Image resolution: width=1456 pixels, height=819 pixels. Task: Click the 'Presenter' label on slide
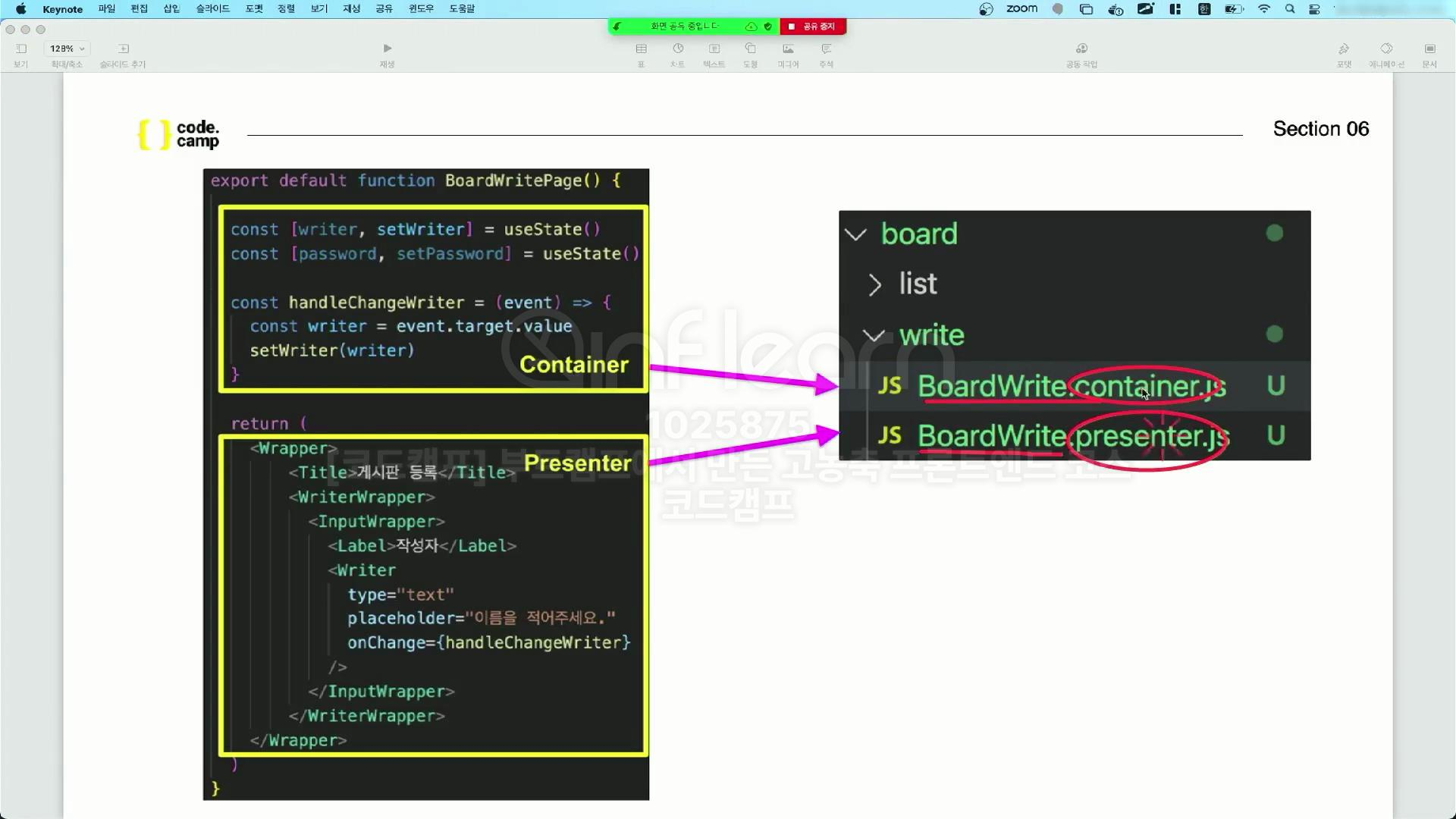(x=578, y=463)
